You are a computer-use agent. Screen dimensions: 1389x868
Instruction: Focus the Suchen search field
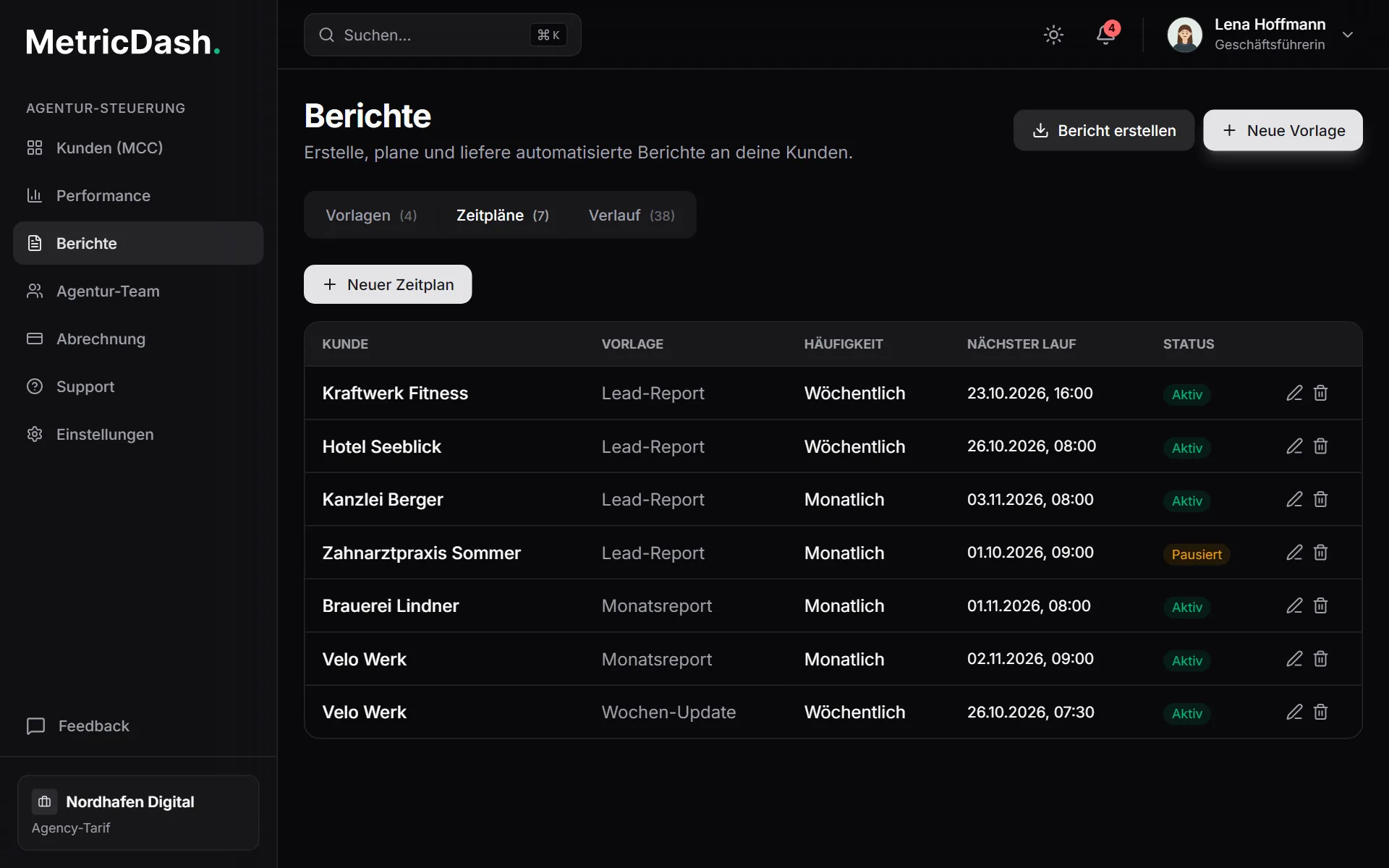442,35
